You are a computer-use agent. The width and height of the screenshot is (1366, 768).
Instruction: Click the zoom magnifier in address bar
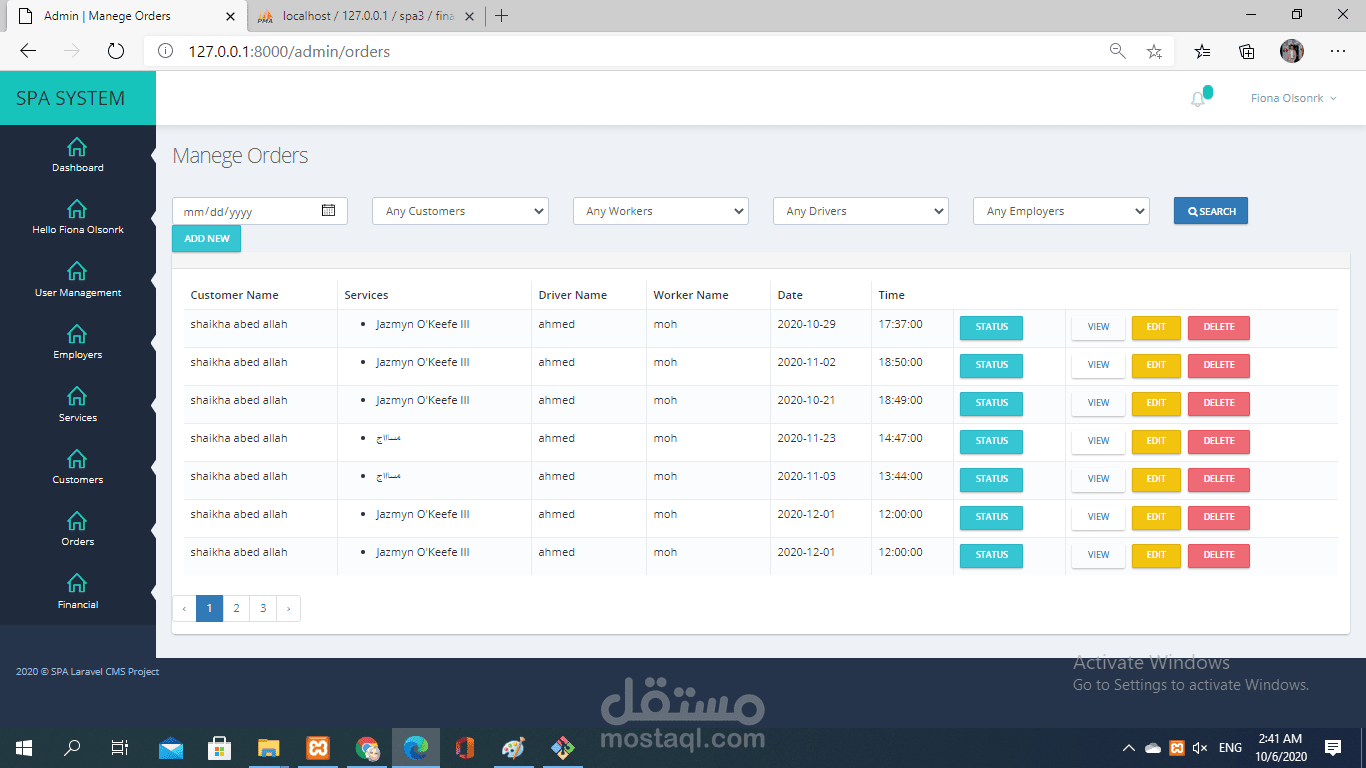coord(1118,51)
